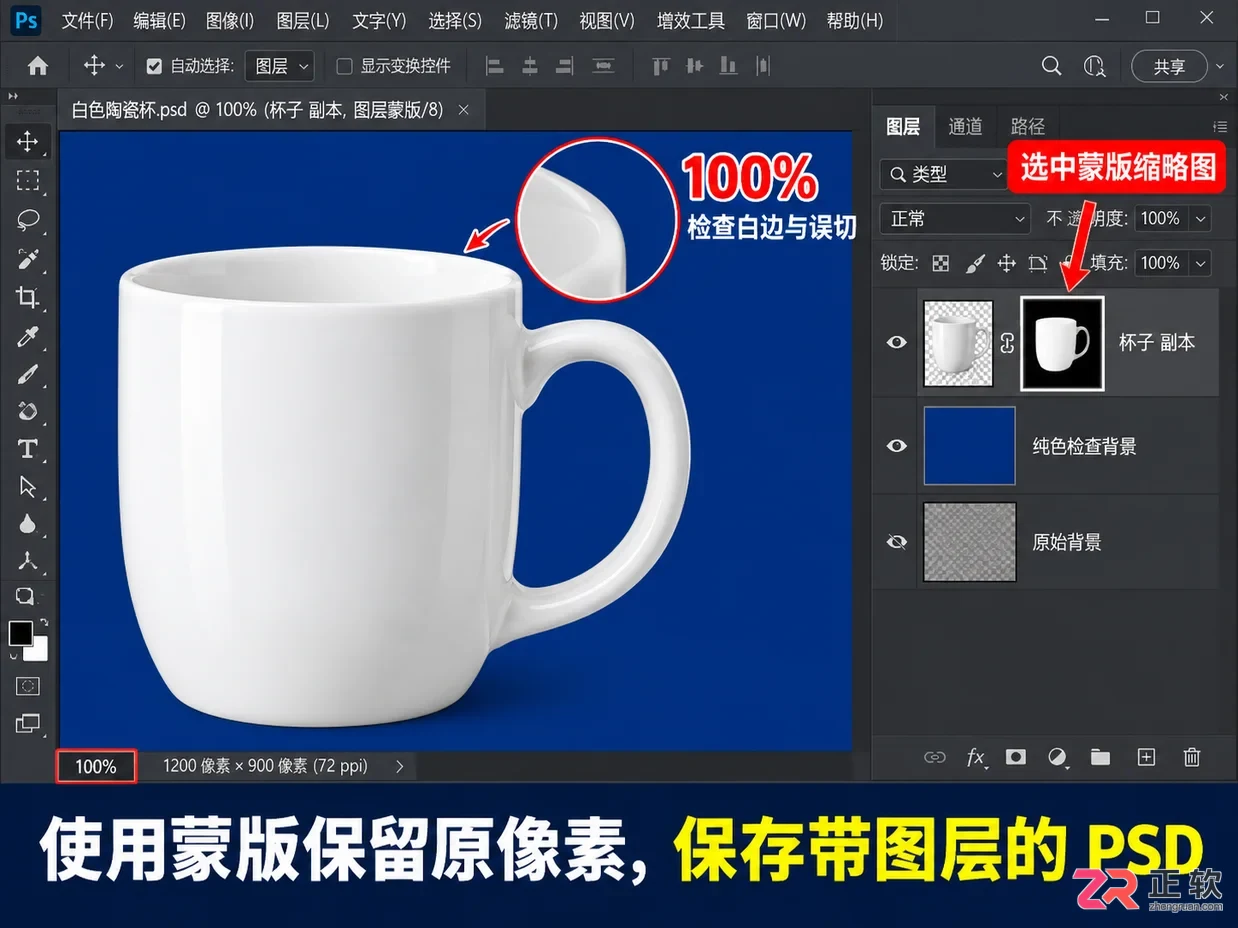Open the 图像(I) menu
The image size is (1238, 928).
pyautogui.click(x=230, y=20)
